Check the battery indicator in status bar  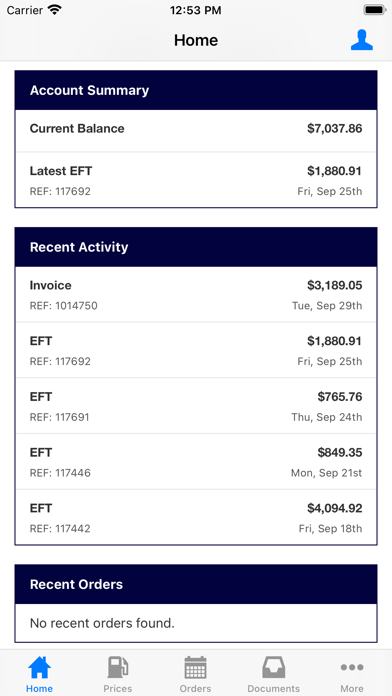click(x=375, y=10)
